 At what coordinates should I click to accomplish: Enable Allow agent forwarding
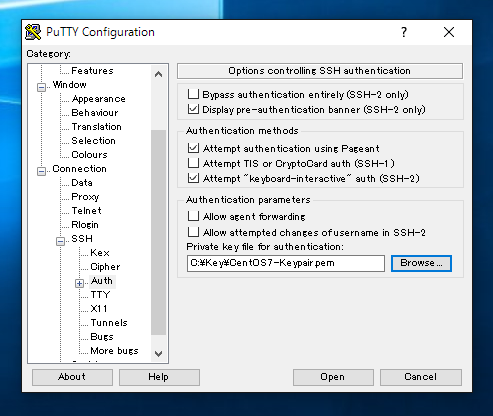[193, 216]
